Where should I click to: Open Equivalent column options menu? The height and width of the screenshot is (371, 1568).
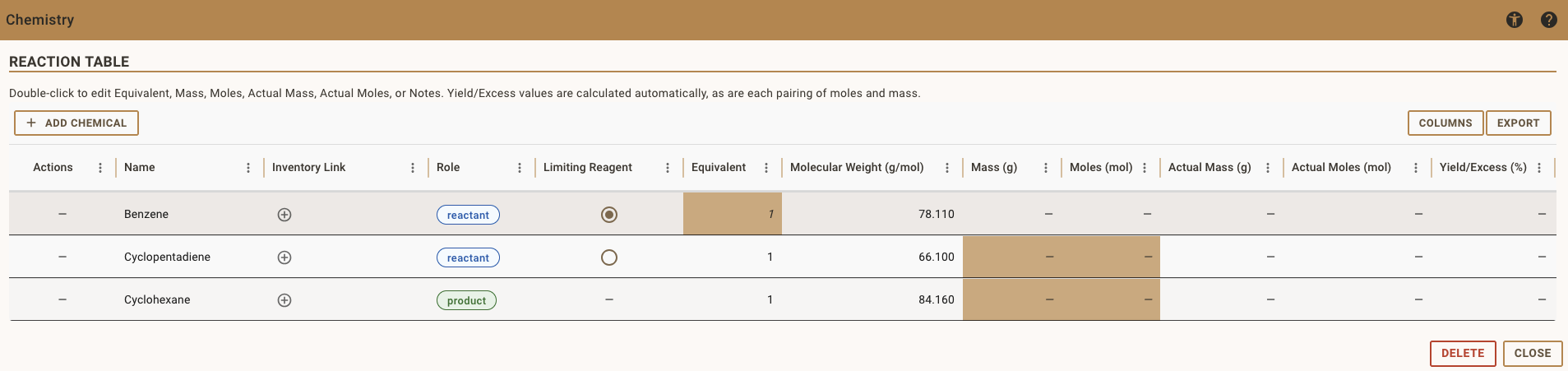pos(766,168)
